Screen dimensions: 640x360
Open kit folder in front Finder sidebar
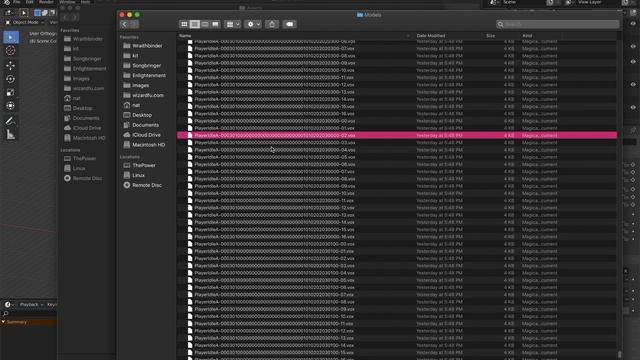(x=135, y=56)
